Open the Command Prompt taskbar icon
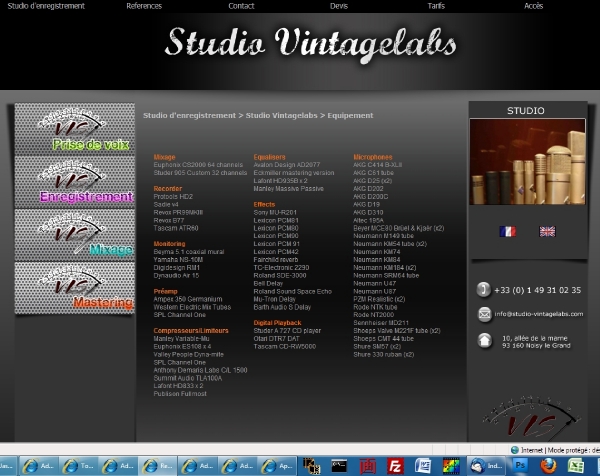 (x=339, y=466)
